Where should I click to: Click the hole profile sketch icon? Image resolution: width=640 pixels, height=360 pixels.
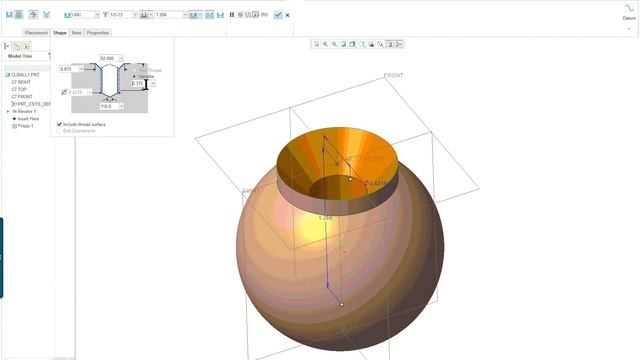[x=33, y=15]
